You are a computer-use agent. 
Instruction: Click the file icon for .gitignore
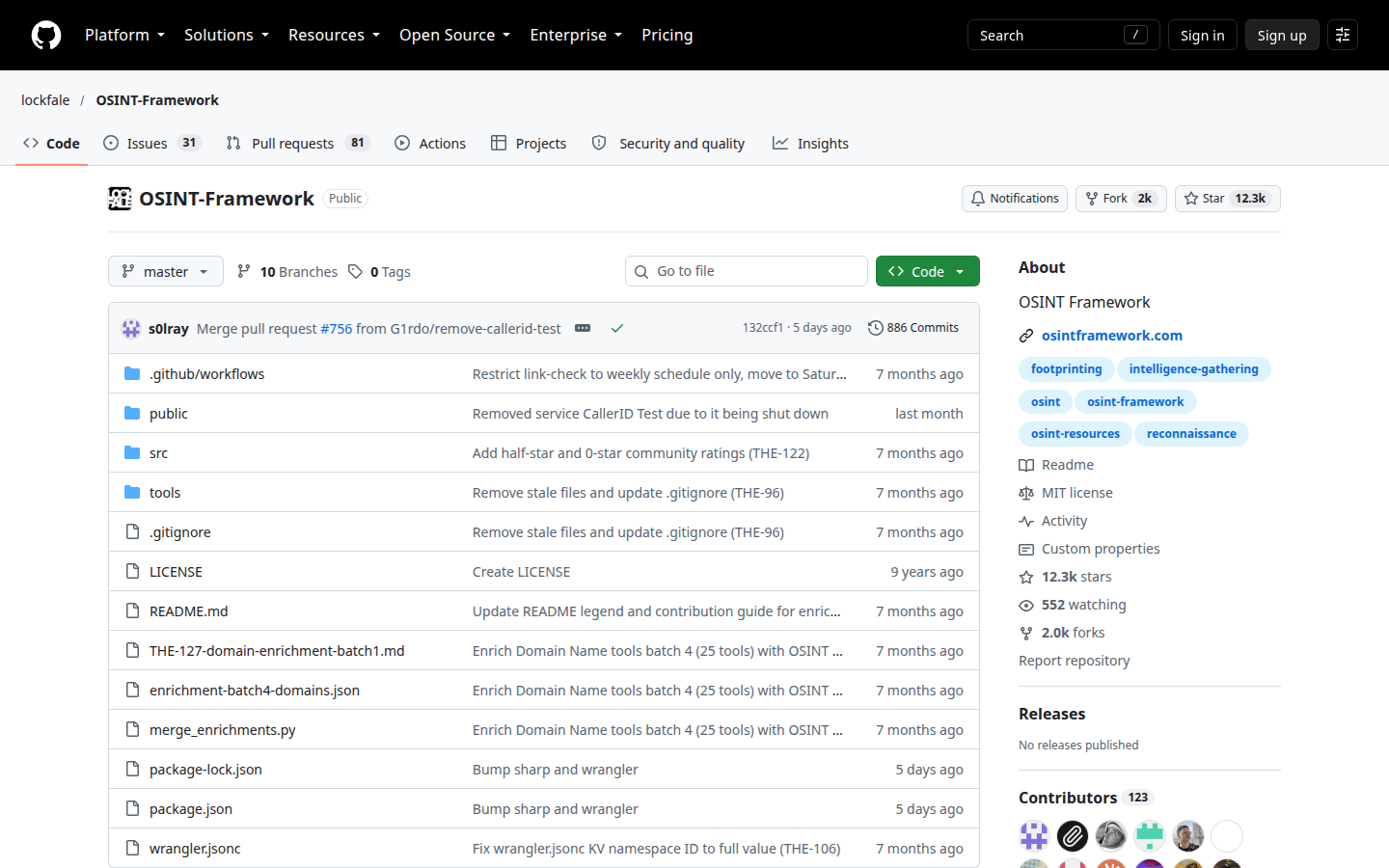[x=132, y=531]
